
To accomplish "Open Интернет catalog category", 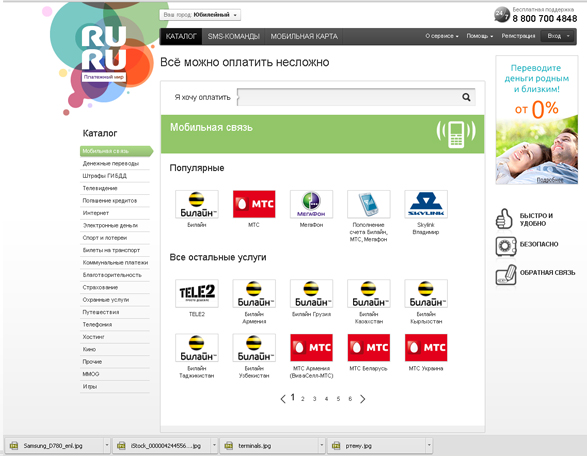I will click(95, 213).
